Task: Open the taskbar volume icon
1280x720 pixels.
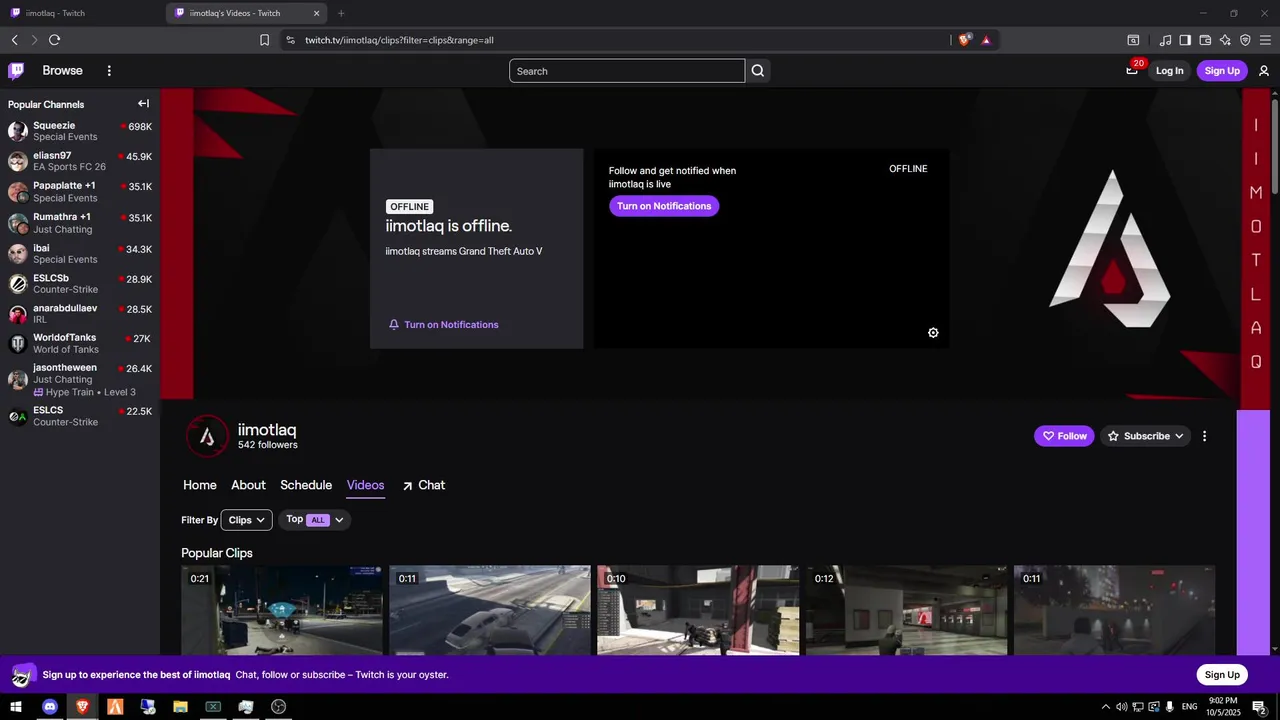Action: [x=1122, y=707]
